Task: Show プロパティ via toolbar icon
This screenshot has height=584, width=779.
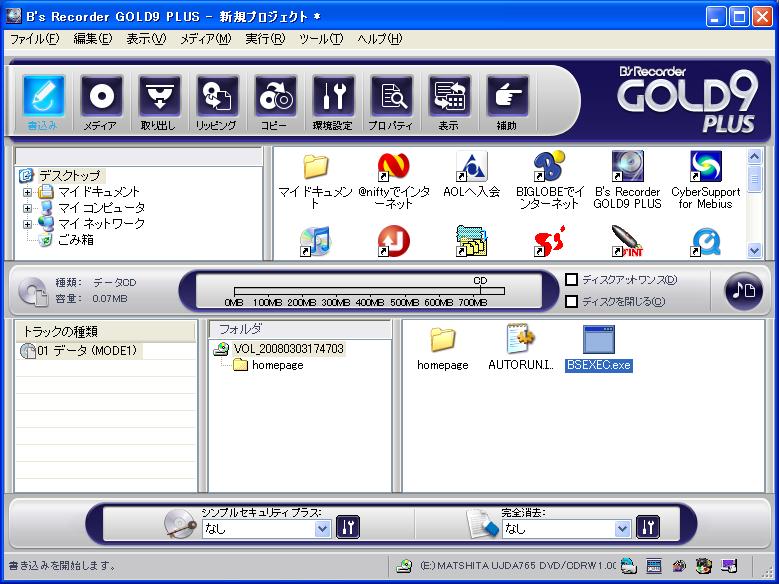Action: (x=391, y=96)
